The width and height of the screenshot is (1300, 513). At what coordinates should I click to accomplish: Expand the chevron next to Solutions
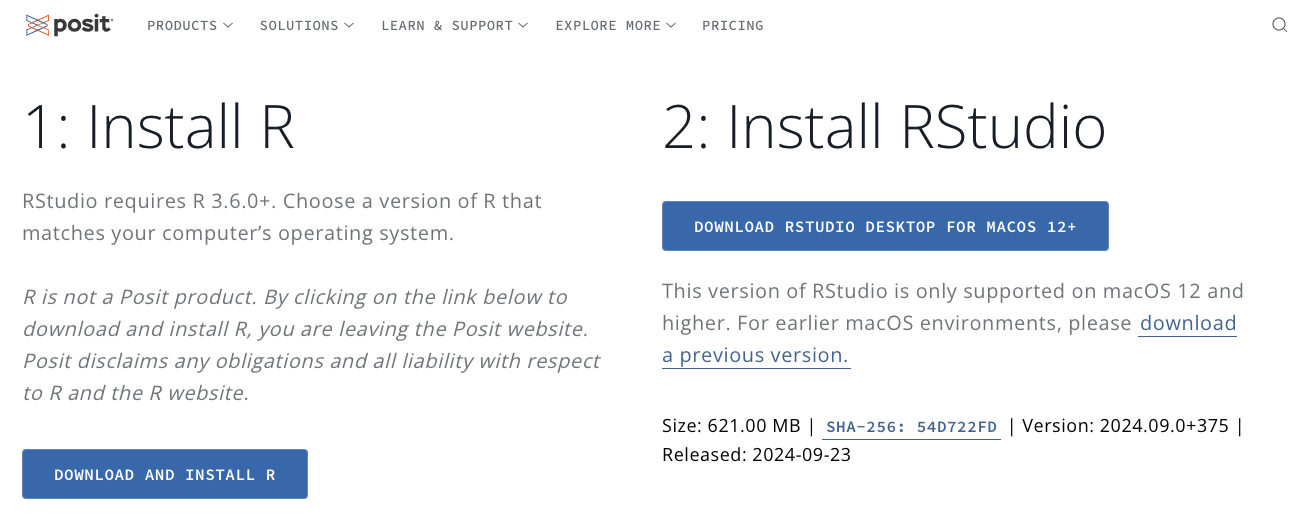point(349,26)
